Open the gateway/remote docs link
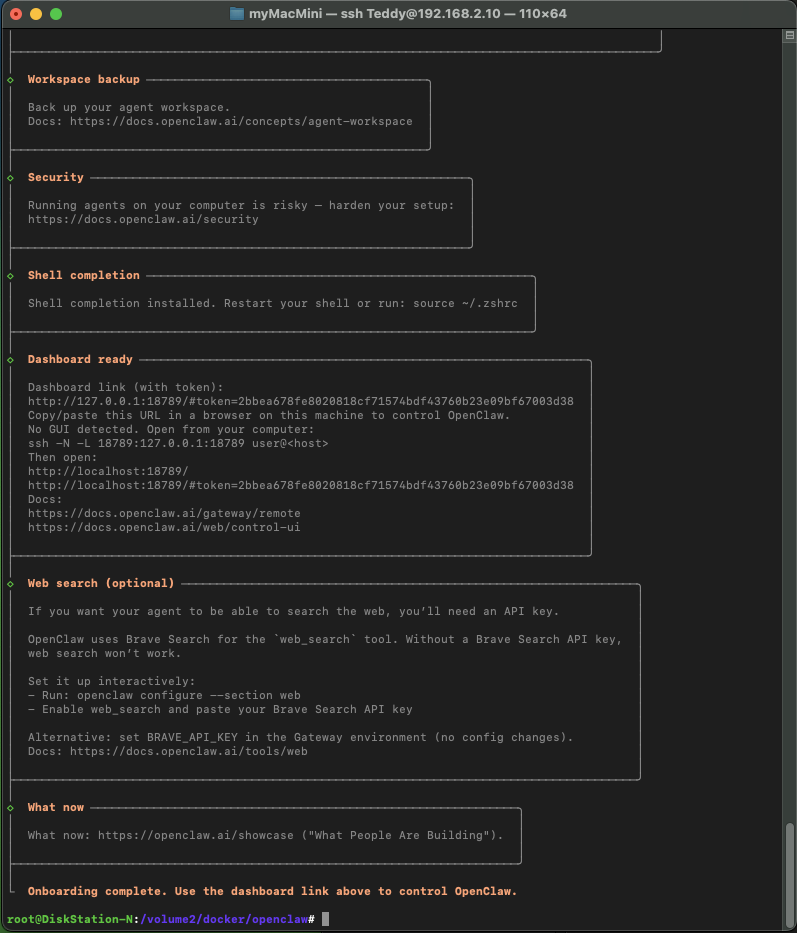 [x=164, y=513]
